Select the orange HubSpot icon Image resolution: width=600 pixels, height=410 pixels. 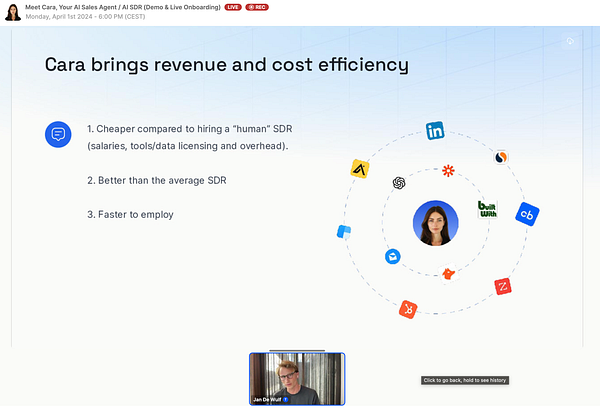[408, 309]
